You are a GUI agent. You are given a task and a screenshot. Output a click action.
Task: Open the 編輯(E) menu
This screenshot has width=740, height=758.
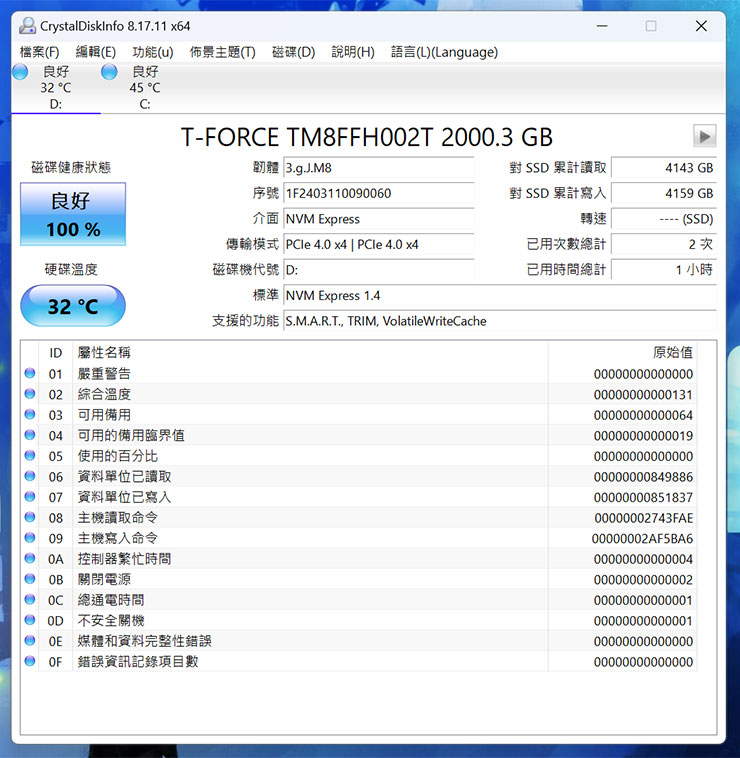[x=96, y=52]
